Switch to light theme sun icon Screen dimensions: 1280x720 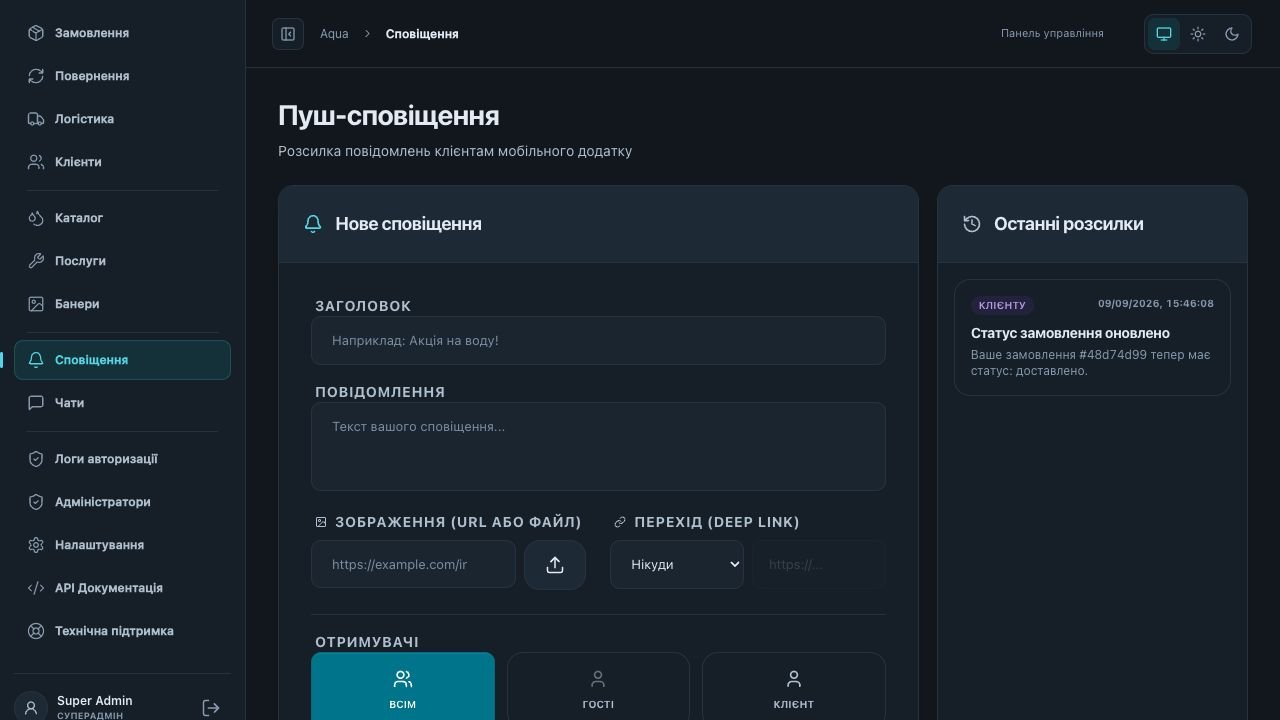[x=1198, y=34]
